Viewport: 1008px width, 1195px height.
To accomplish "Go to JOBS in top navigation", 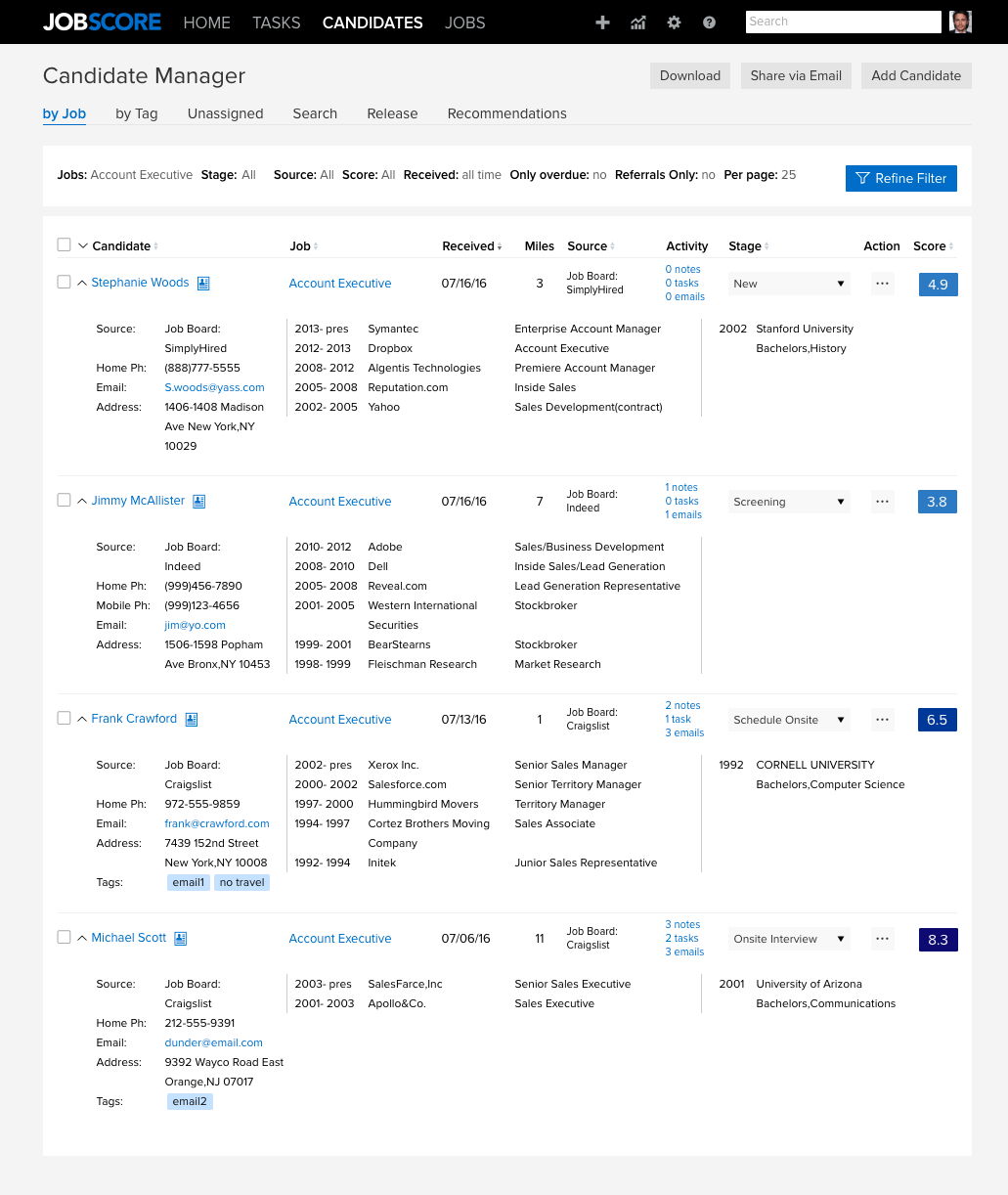I will (x=465, y=22).
